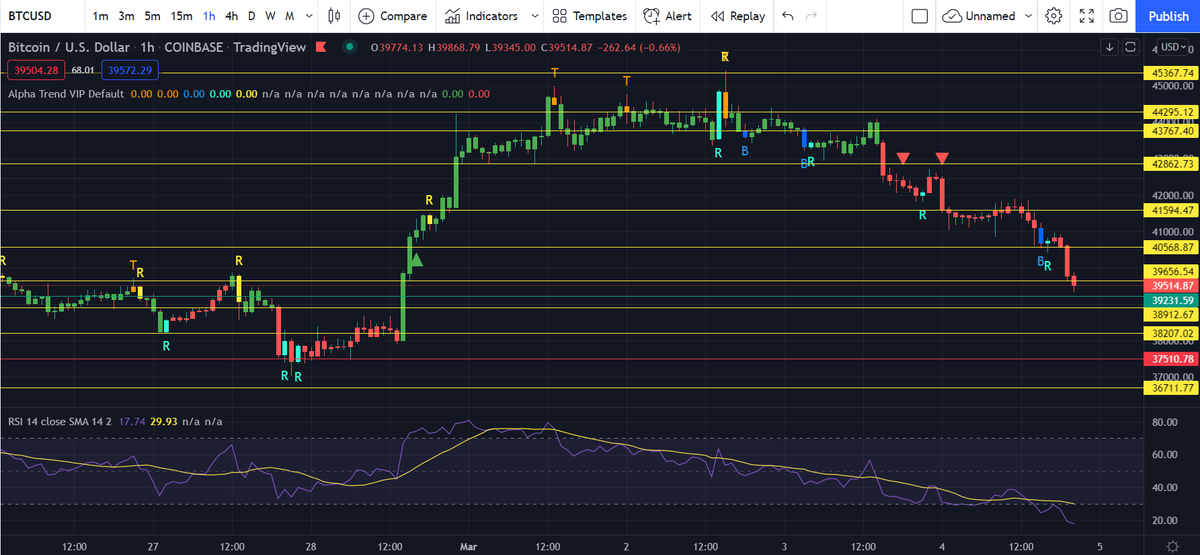
Task: Click the blue buy price 39572.29
Action: 130,70
